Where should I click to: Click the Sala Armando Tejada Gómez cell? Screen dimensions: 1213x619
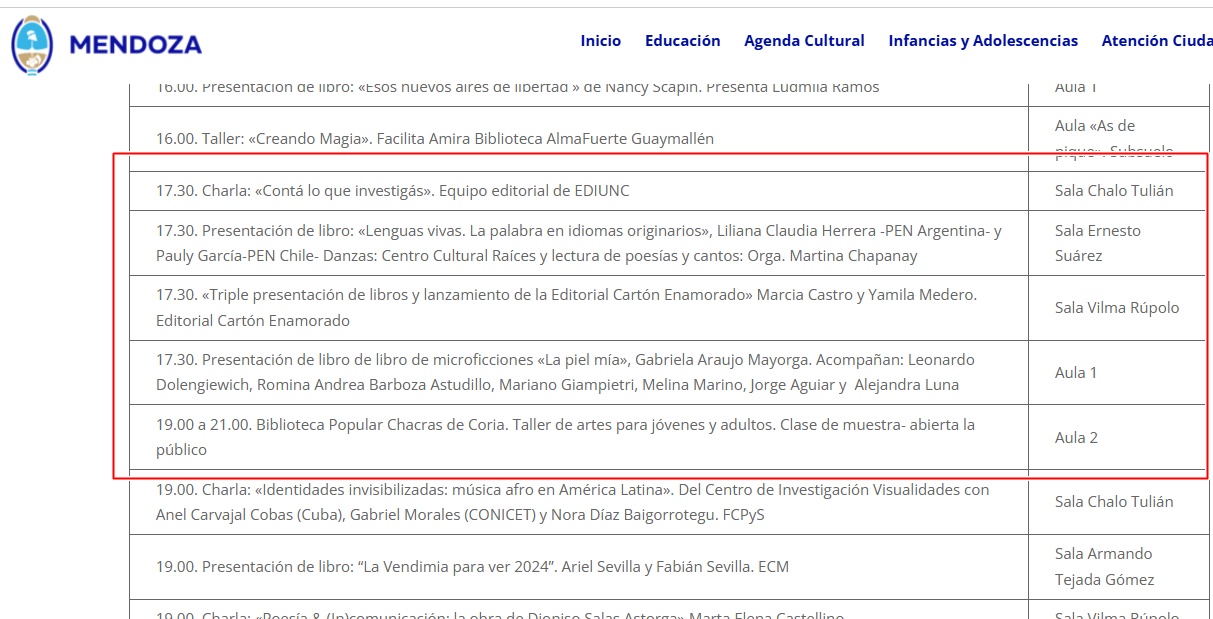[x=1103, y=567]
